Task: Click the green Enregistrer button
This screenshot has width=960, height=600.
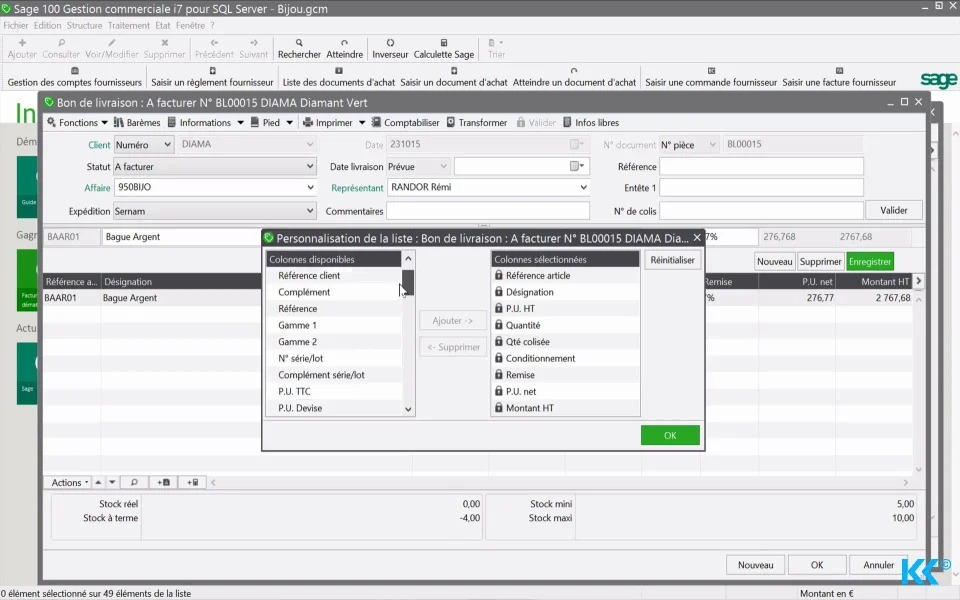Action: (869, 261)
